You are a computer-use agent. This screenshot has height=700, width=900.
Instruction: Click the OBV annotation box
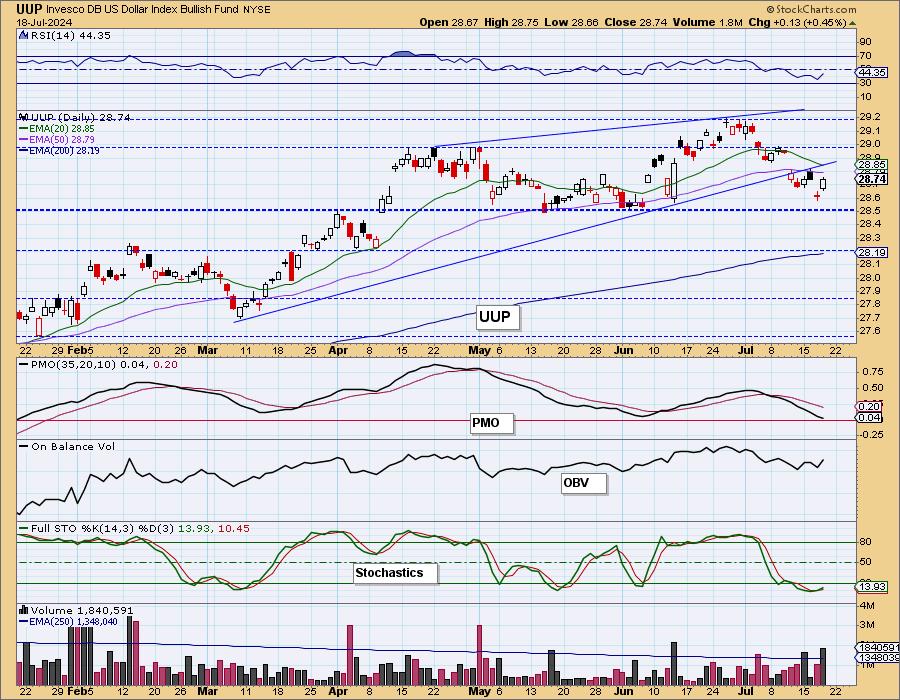tap(583, 483)
